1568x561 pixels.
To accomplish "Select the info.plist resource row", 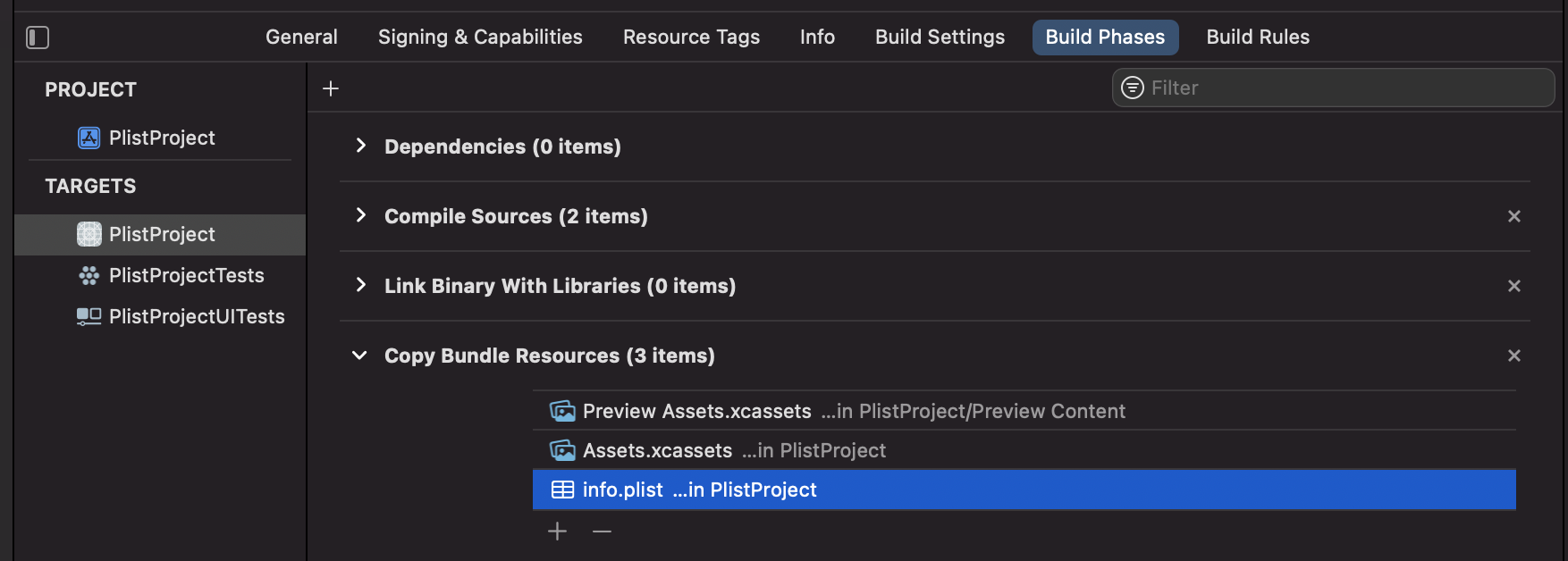I will tap(1024, 490).
